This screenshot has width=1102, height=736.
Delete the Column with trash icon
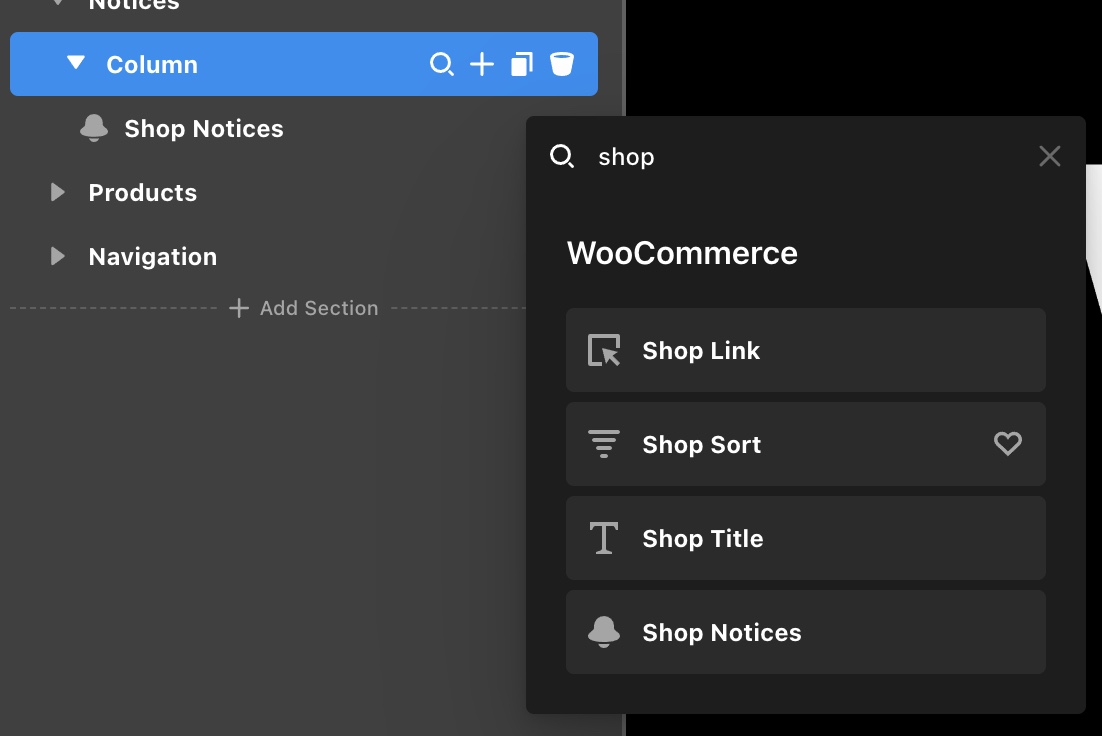562,64
